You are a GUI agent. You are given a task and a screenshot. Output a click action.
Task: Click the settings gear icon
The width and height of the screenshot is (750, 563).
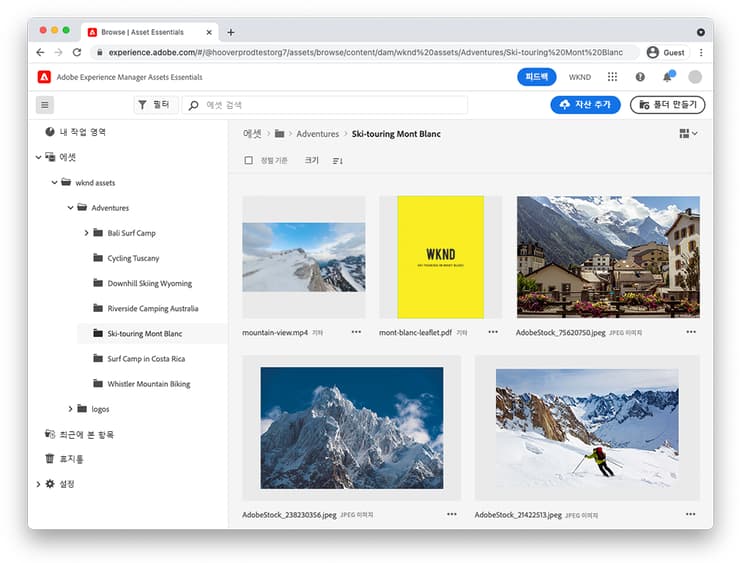pyautogui.click(x=50, y=484)
